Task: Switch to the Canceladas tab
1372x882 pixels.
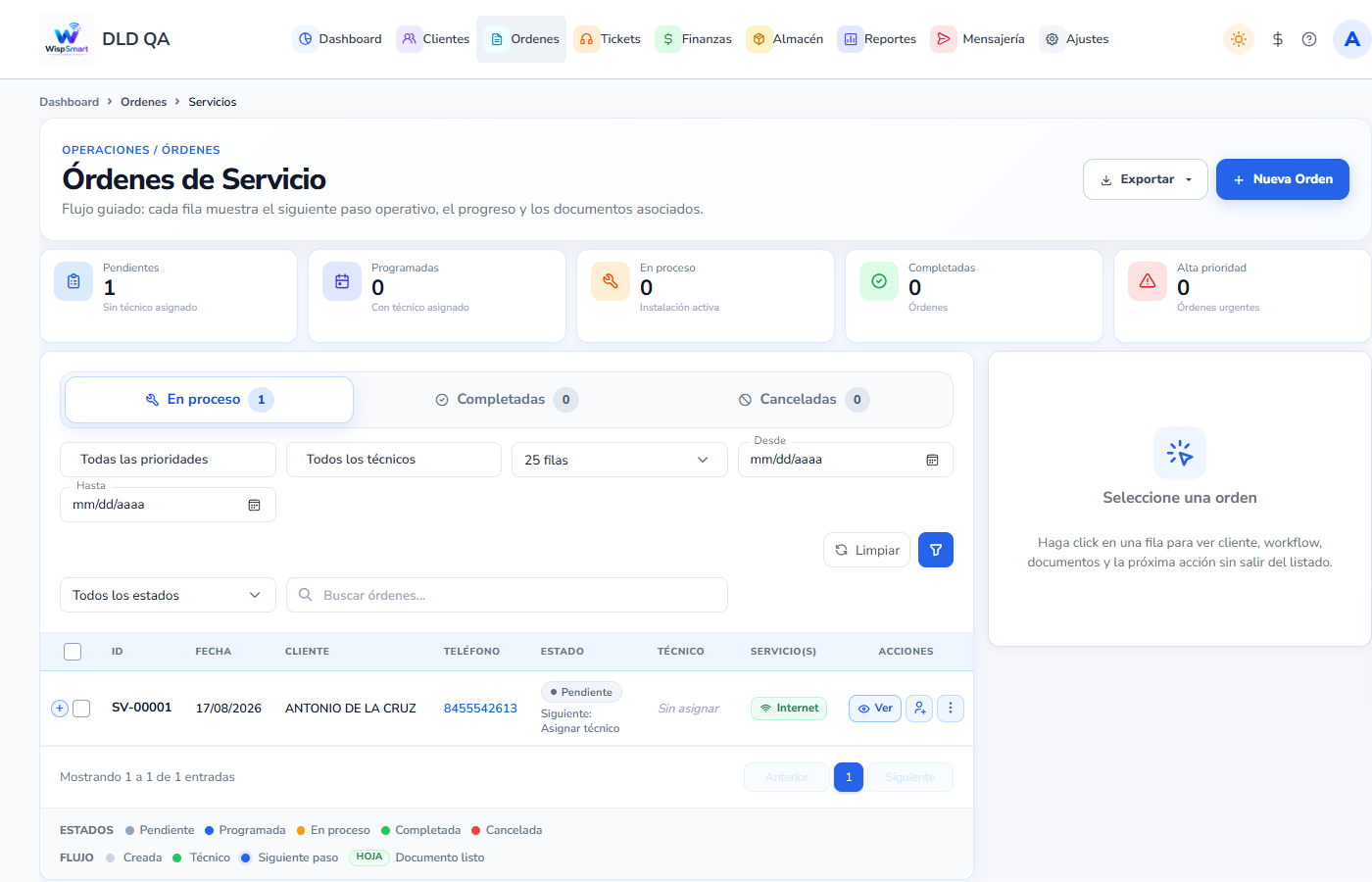Action: coord(804,400)
